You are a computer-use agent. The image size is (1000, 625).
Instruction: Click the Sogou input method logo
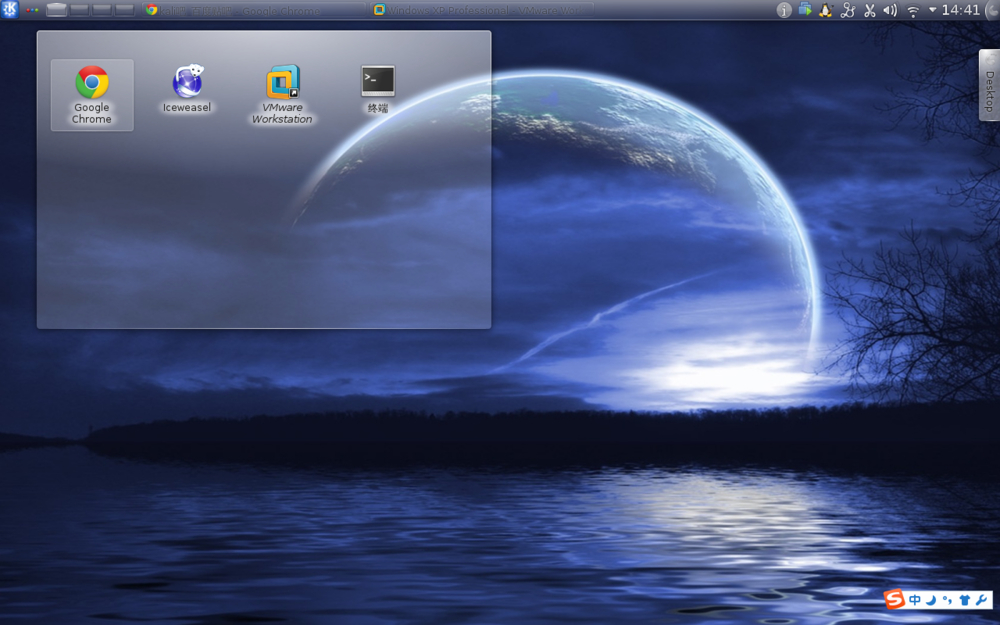pos(895,599)
